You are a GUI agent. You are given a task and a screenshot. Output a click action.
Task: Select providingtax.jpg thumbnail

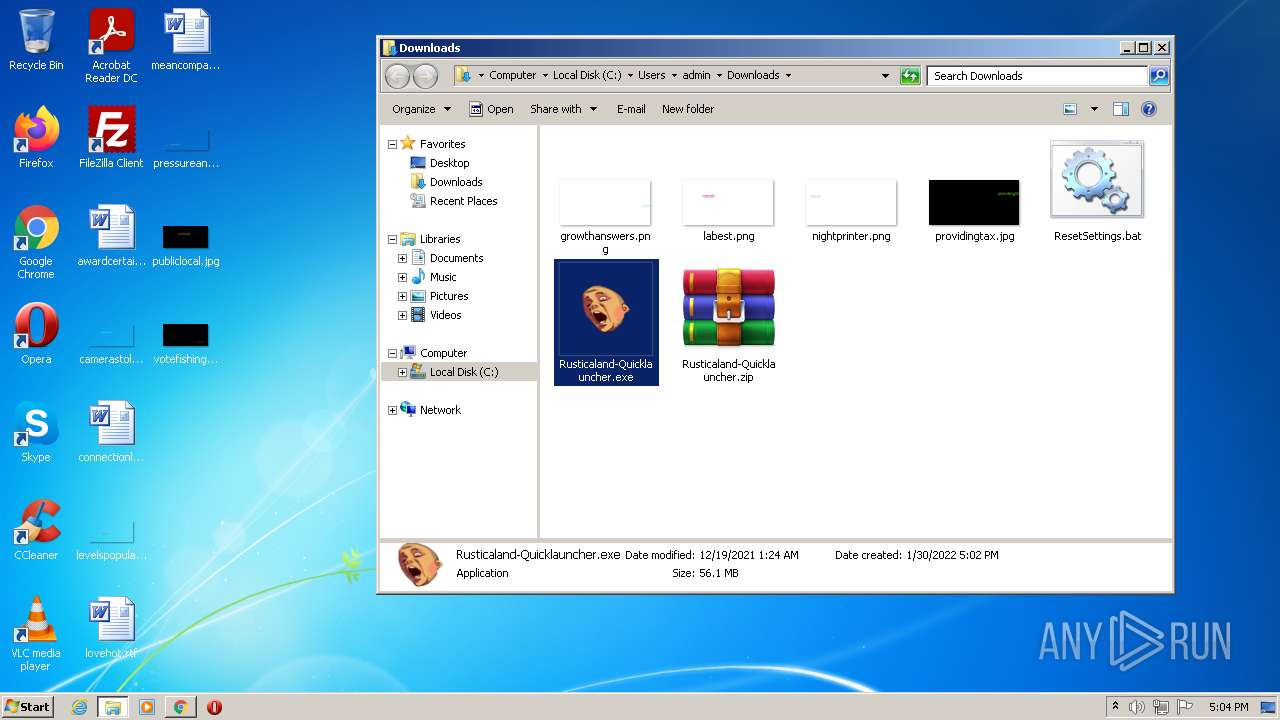pyautogui.click(x=974, y=210)
